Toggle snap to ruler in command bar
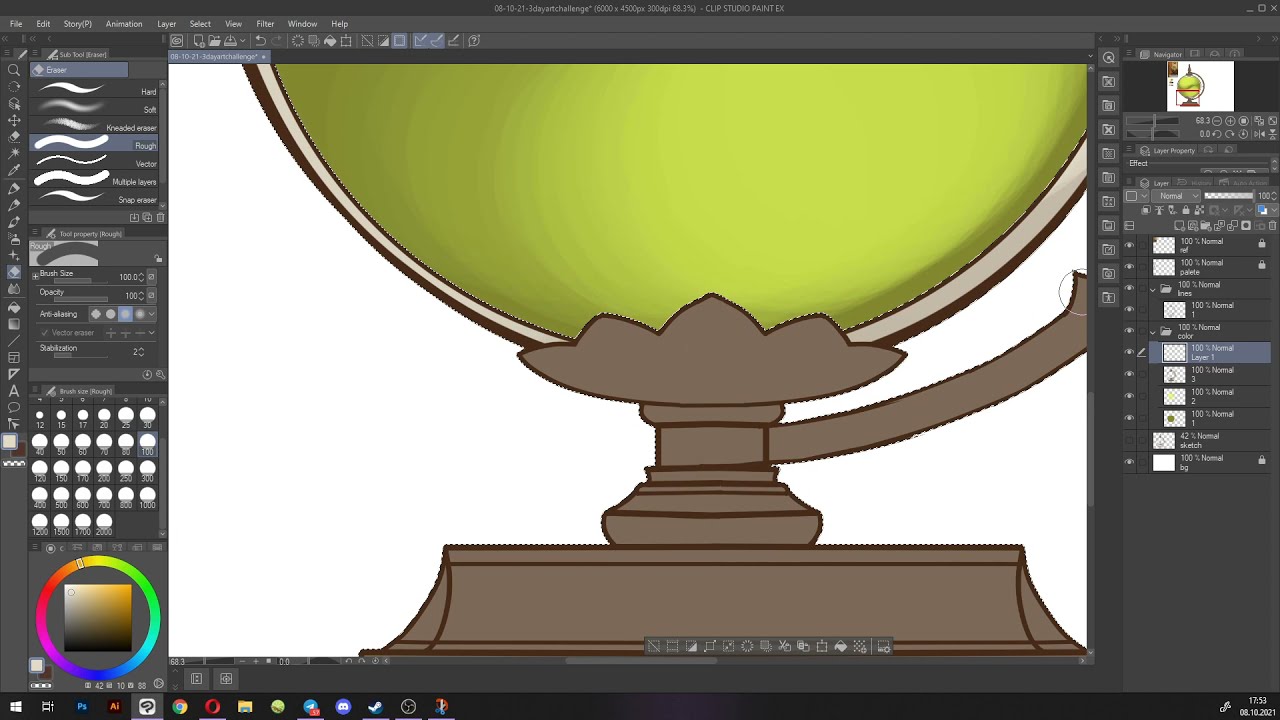This screenshot has width=1280, height=720. [x=420, y=41]
